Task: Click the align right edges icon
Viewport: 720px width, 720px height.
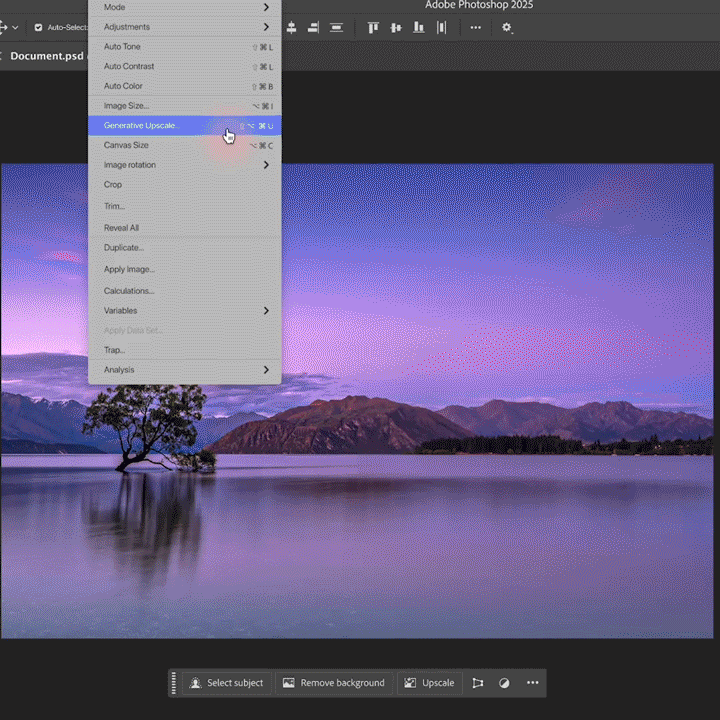Action: click(313, 28)
